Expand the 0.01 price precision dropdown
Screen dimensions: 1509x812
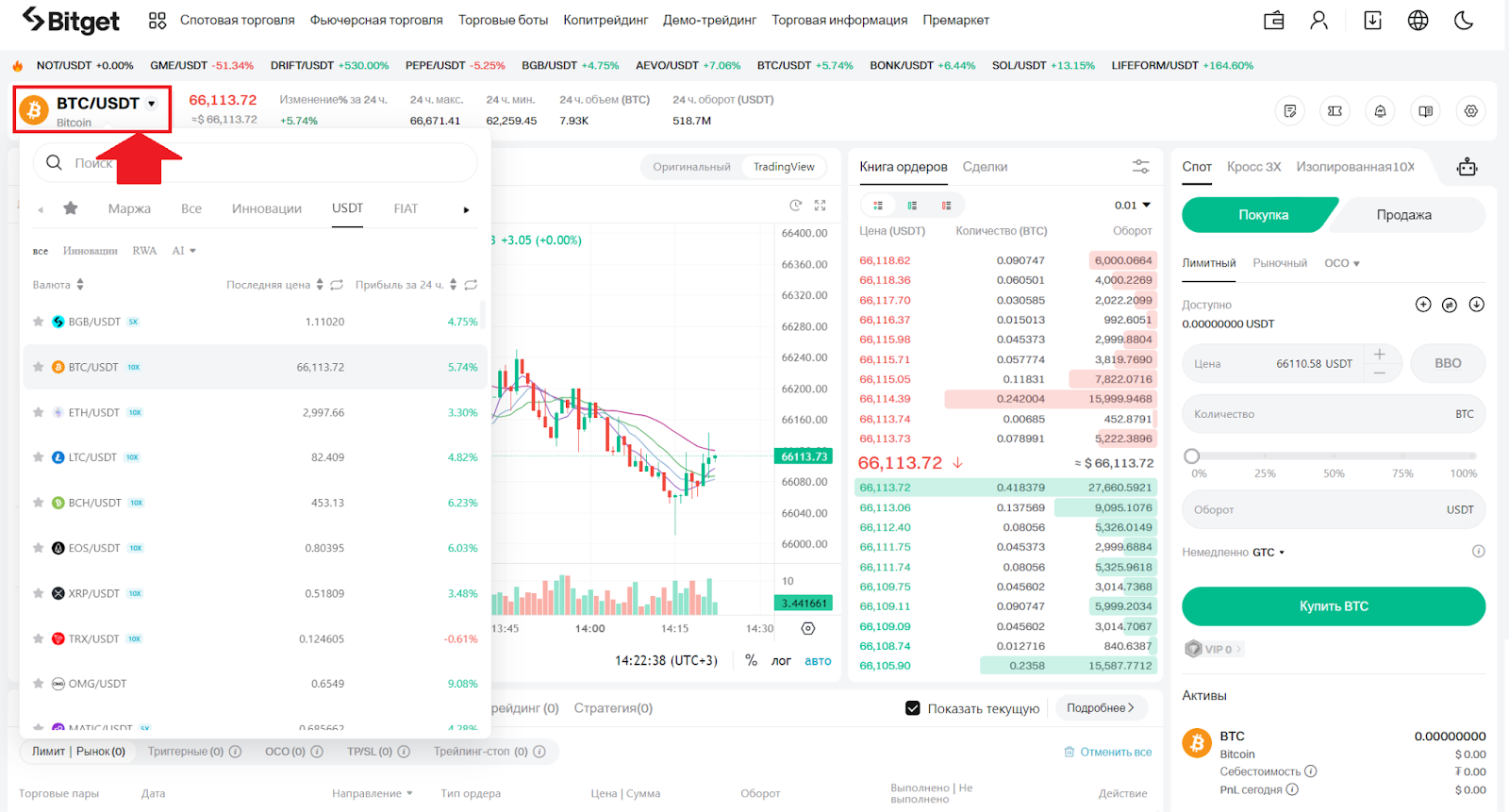[x=1133, y=205]
